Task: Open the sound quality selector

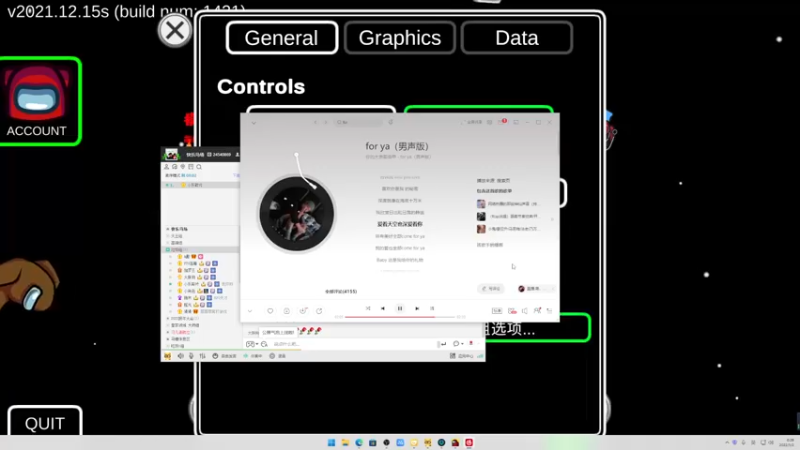Action: click(496, 311)
